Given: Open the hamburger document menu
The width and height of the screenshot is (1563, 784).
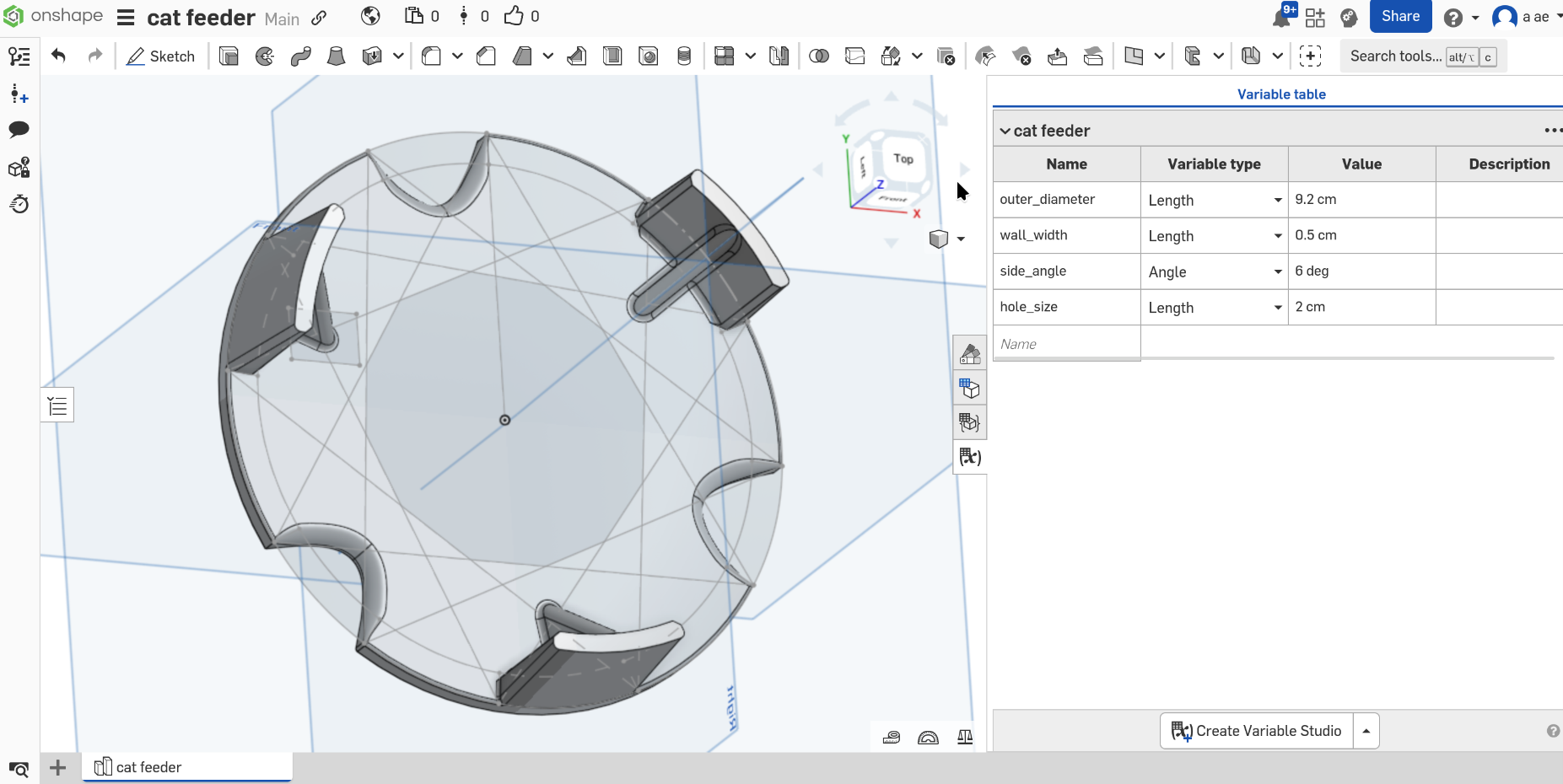Looking at the screenshot, I should pos(126,18).
